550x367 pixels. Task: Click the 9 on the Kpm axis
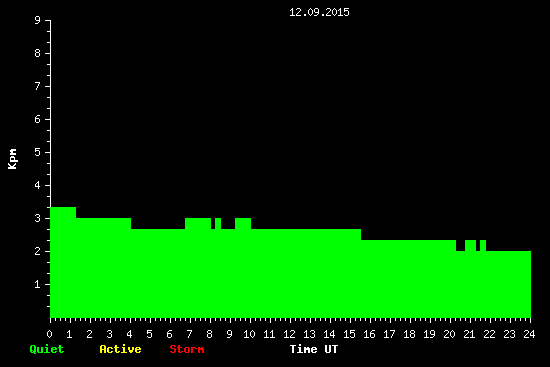(38, 20)
